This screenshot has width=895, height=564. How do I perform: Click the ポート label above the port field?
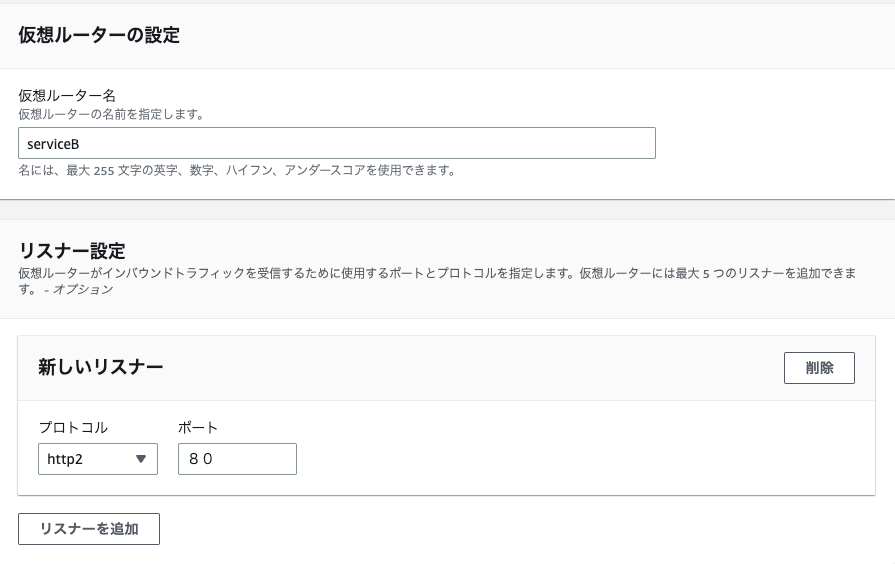197,428
